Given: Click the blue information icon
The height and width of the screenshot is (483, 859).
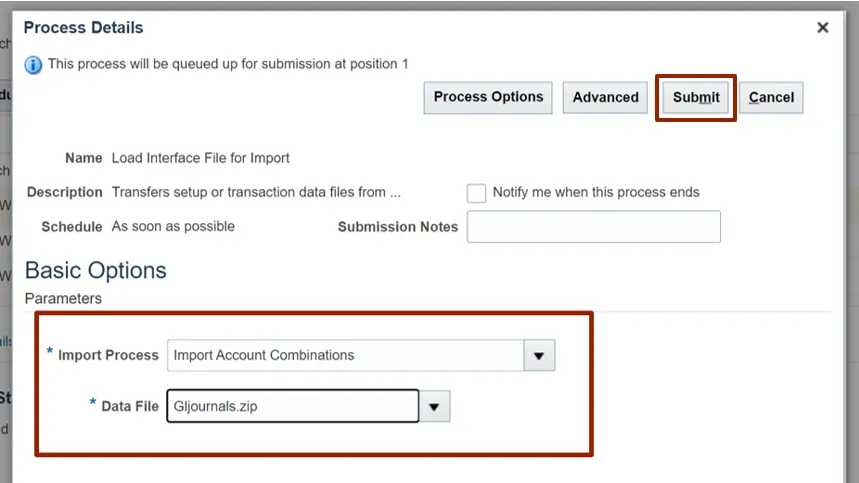Looking at the screenshot, I should point(33,64).
